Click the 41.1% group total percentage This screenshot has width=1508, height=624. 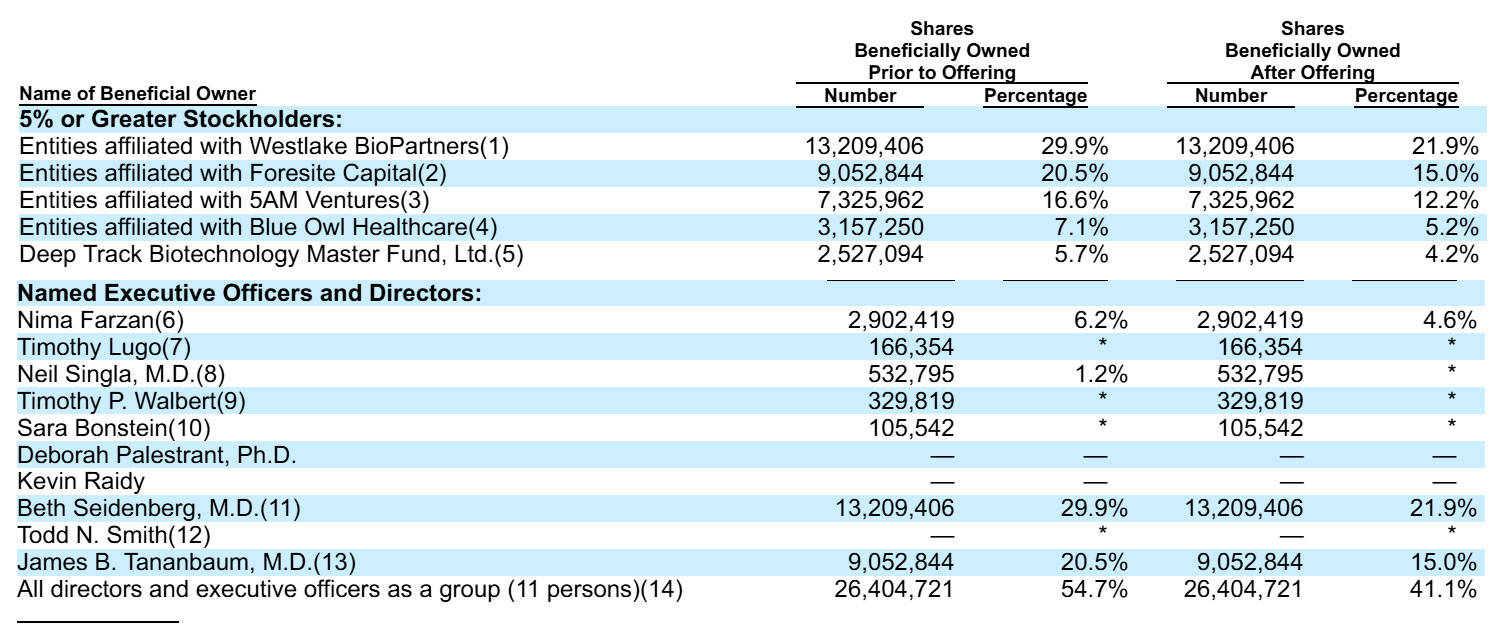click(1443, 589)
